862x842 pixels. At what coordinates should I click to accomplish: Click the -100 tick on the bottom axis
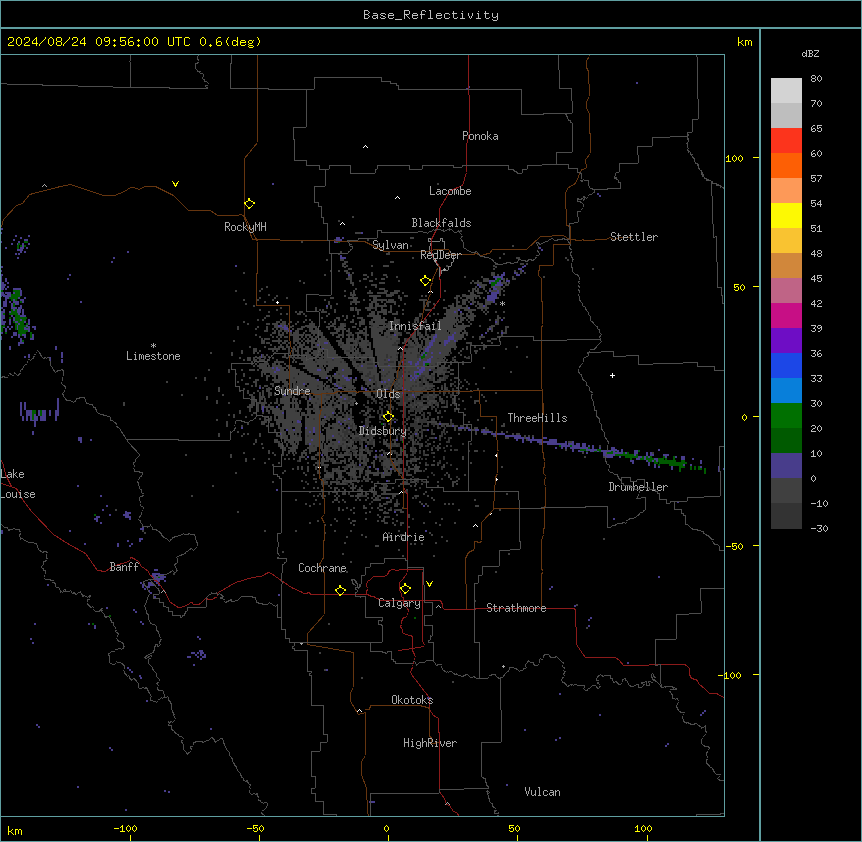pyautogui.click(x=125, y=828)
